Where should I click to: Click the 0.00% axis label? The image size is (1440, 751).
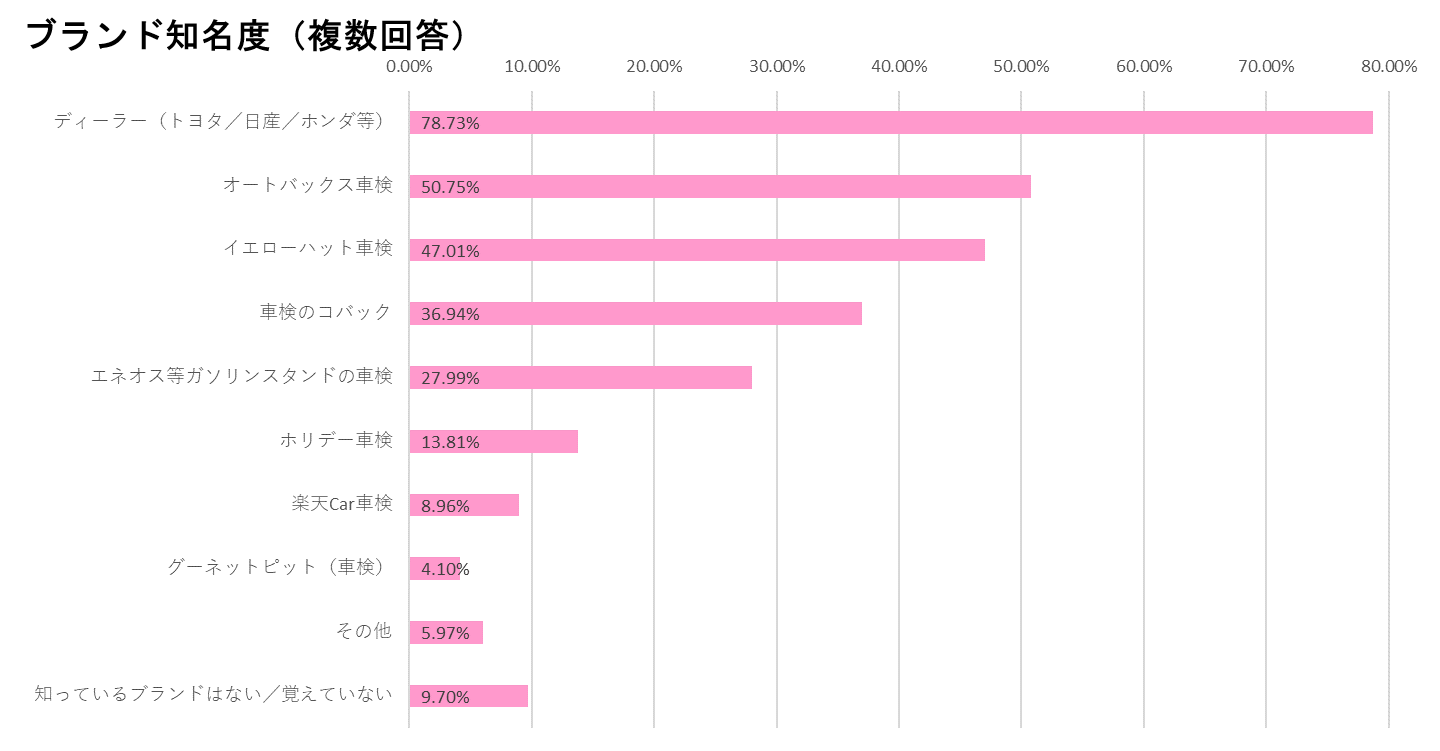[x=409, y=67]
